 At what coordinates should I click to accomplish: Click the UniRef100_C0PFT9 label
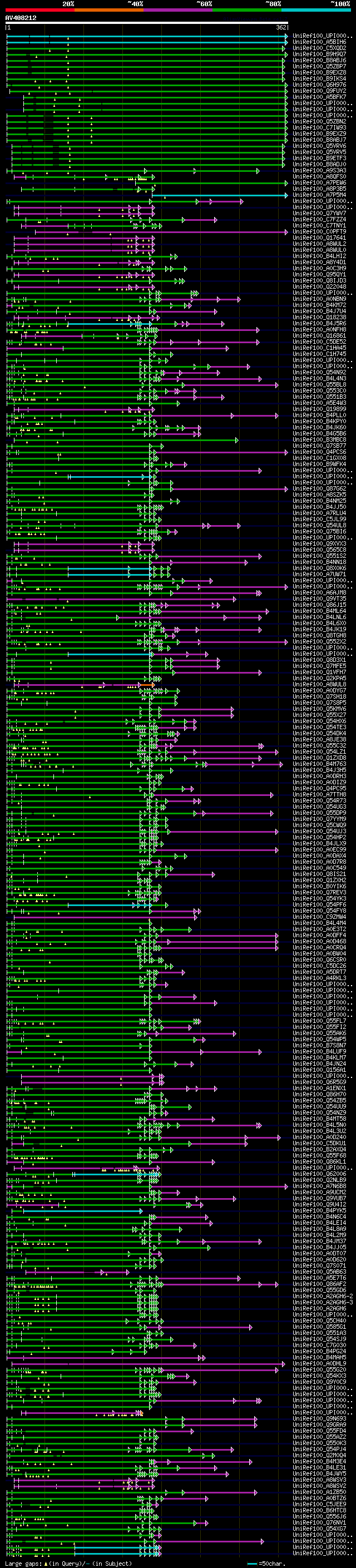click(319, 232)
